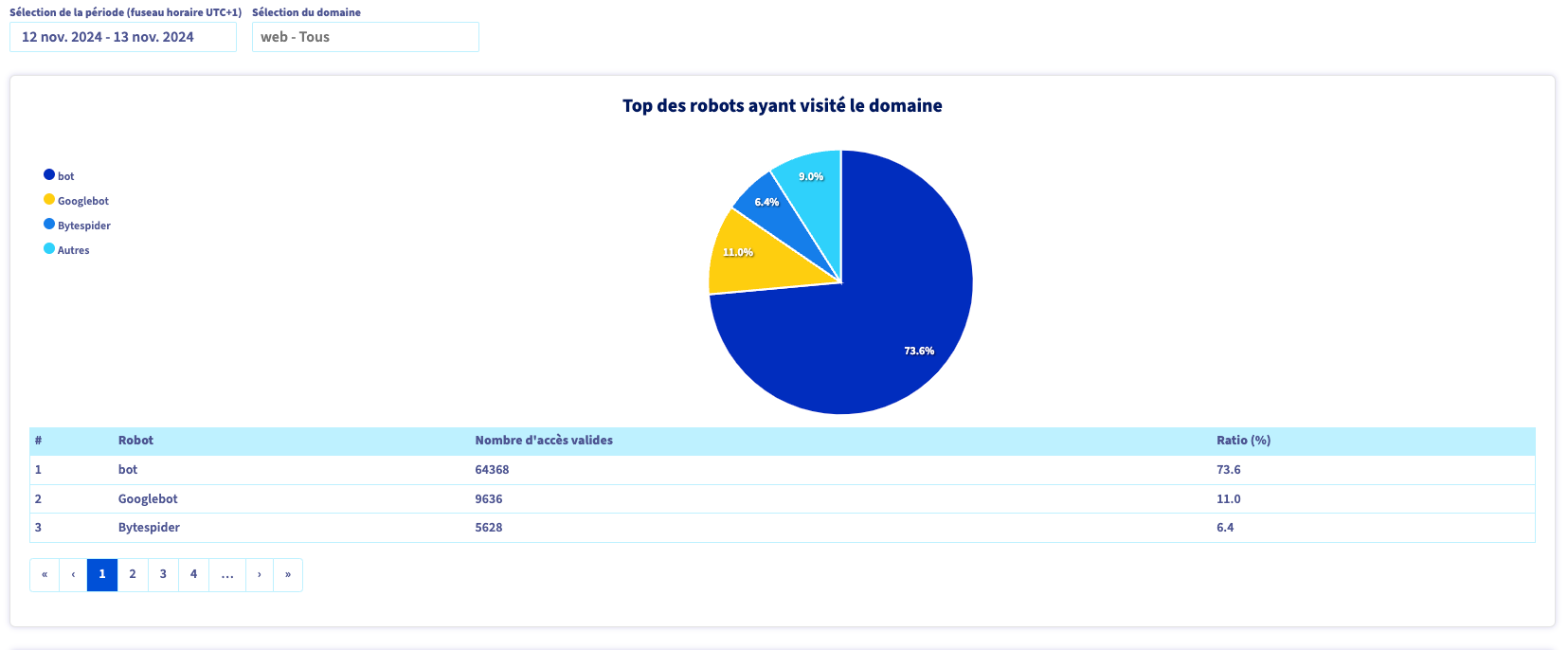Select pagination page 2

[x=133, y=575]
